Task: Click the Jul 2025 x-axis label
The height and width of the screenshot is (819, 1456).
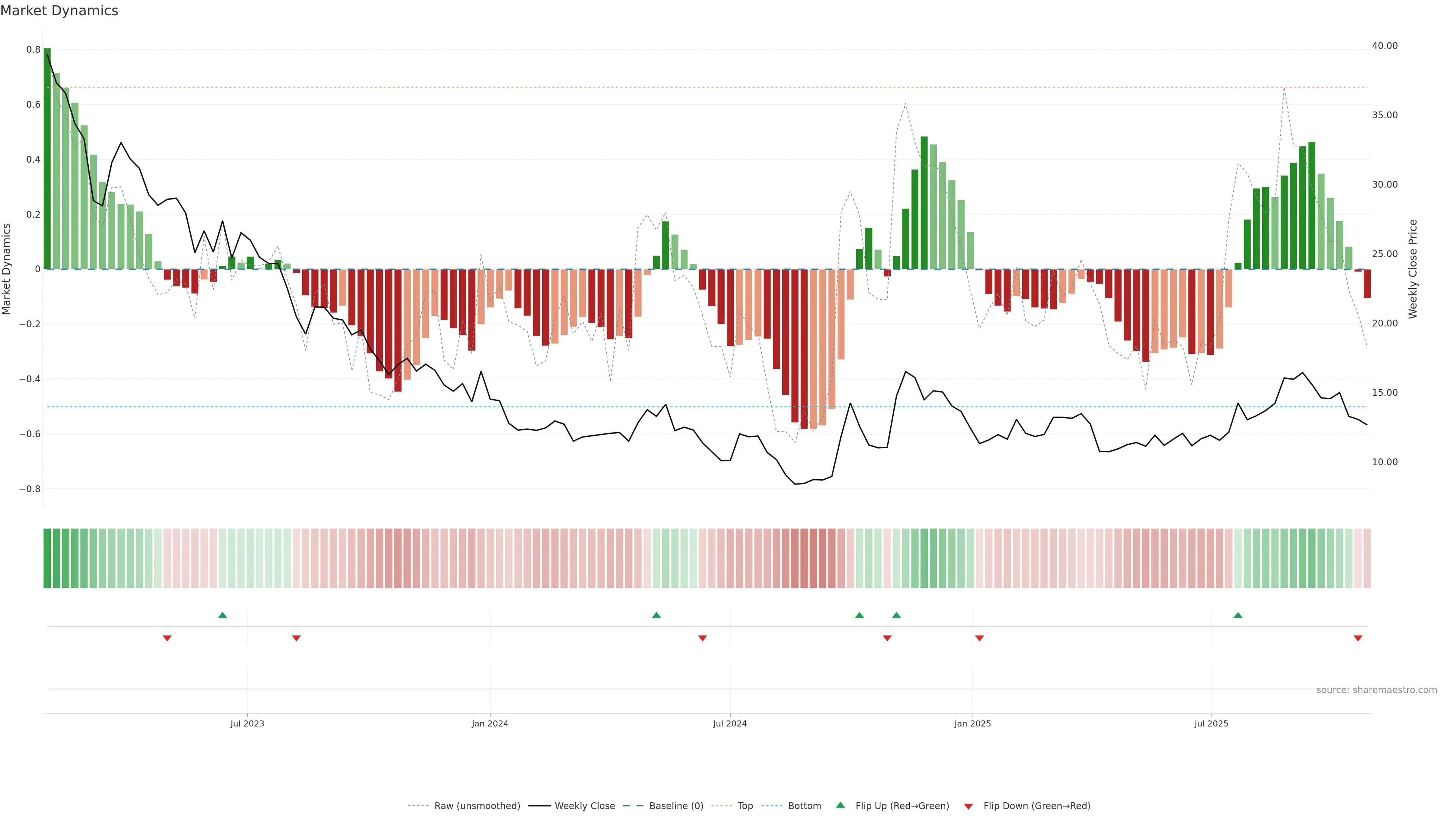Action: pos(1211,723)
